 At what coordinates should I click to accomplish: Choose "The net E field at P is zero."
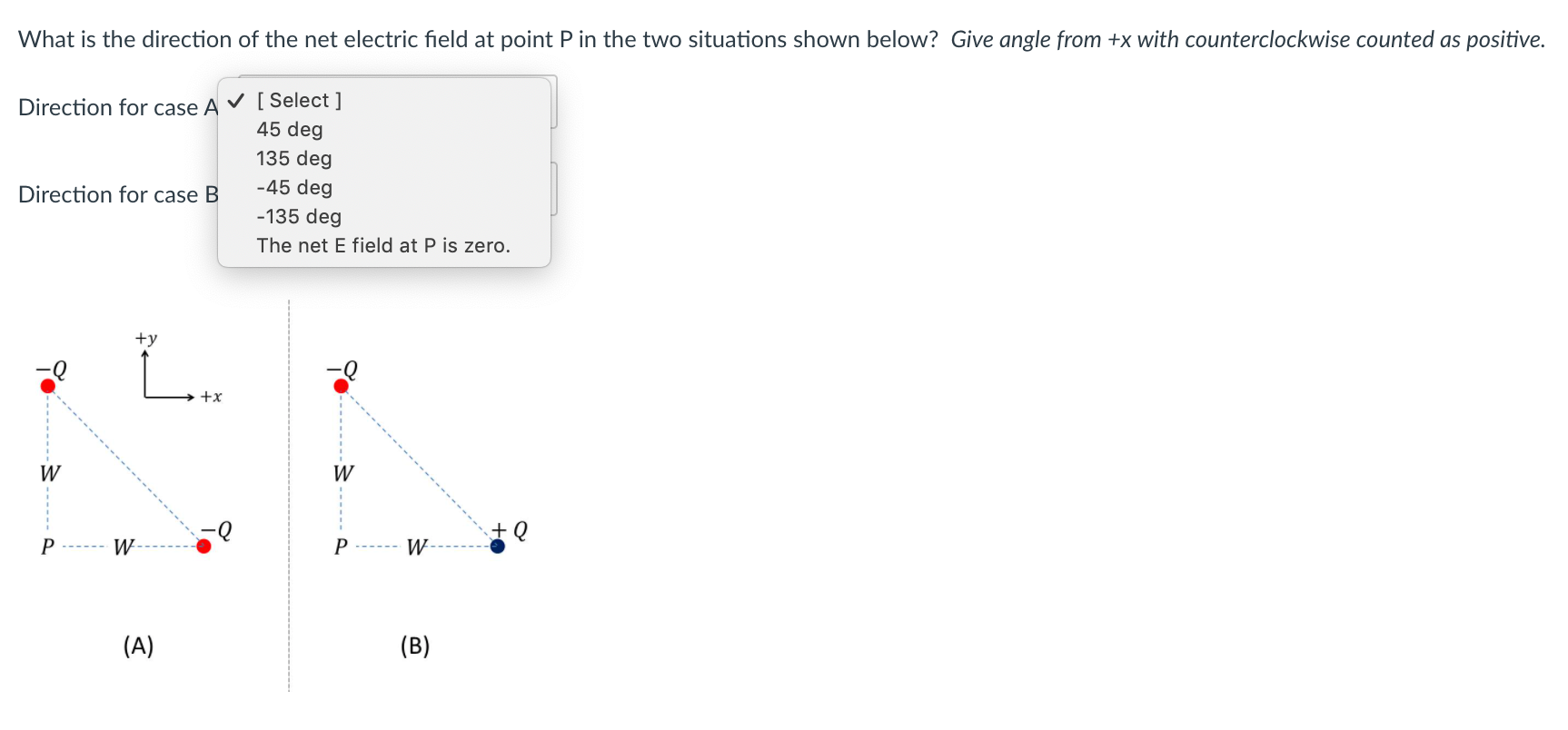point(383,246)
